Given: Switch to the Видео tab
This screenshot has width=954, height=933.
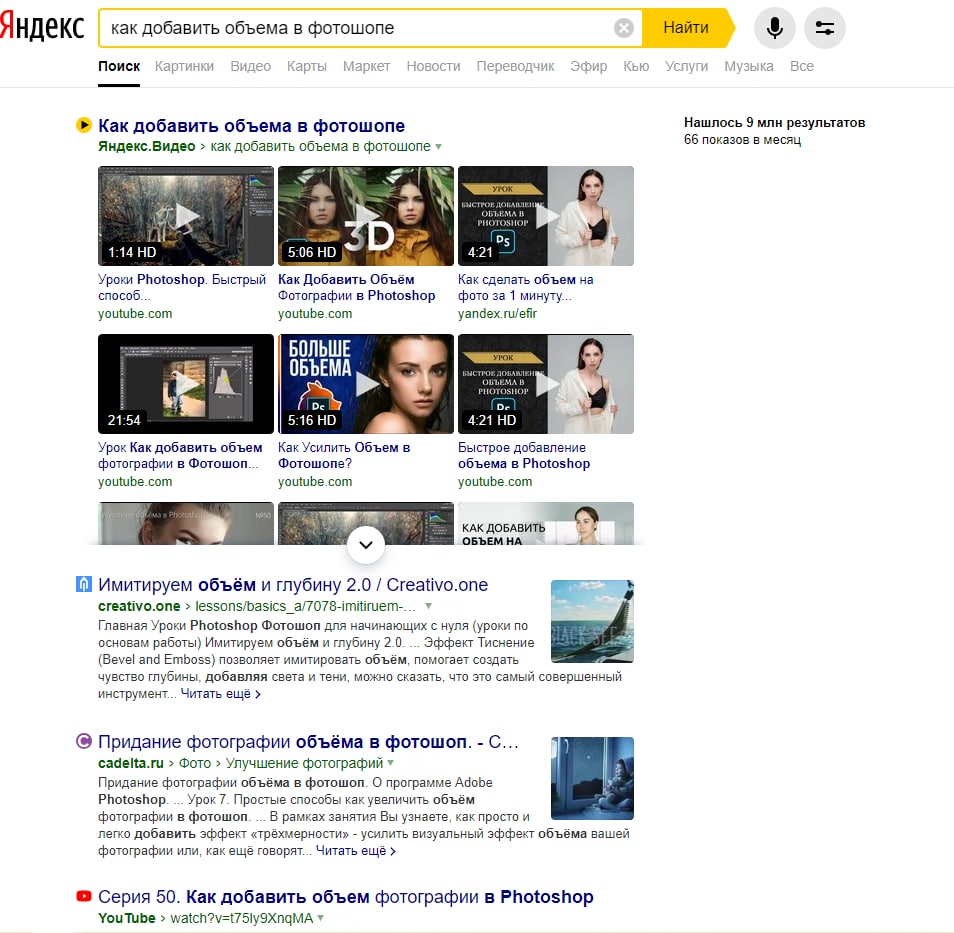Looking at the screenshot, I should click(x=251, y=66).
